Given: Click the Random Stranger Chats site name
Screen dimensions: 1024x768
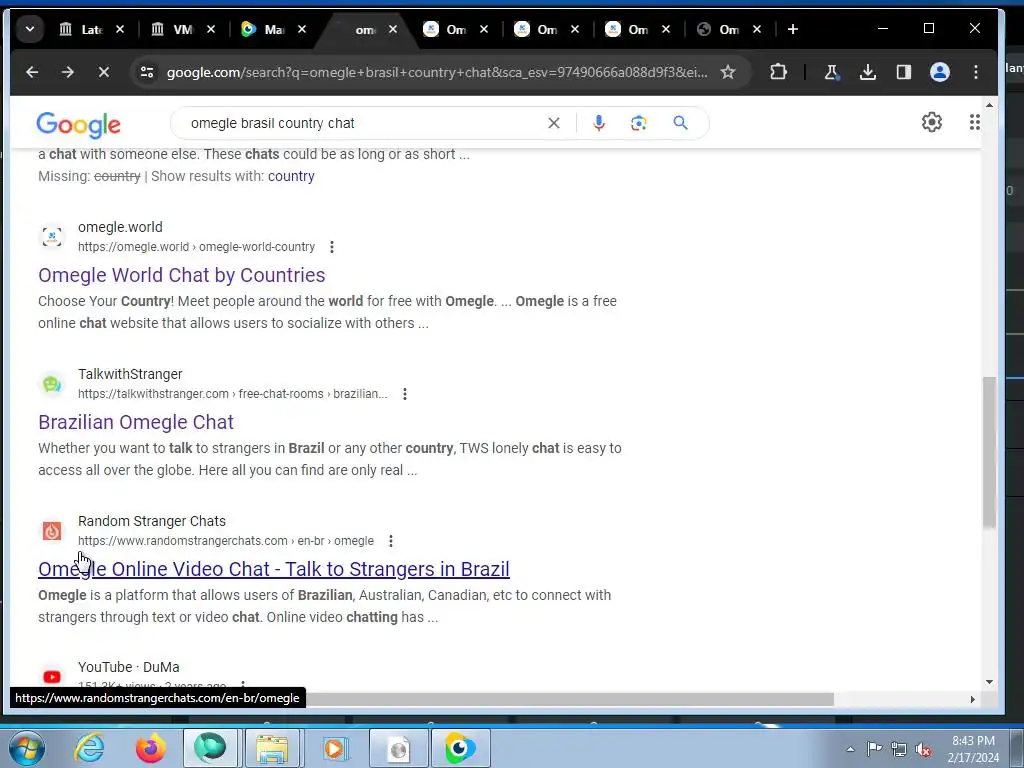Looking at the screenshot, I should point(152,521).
